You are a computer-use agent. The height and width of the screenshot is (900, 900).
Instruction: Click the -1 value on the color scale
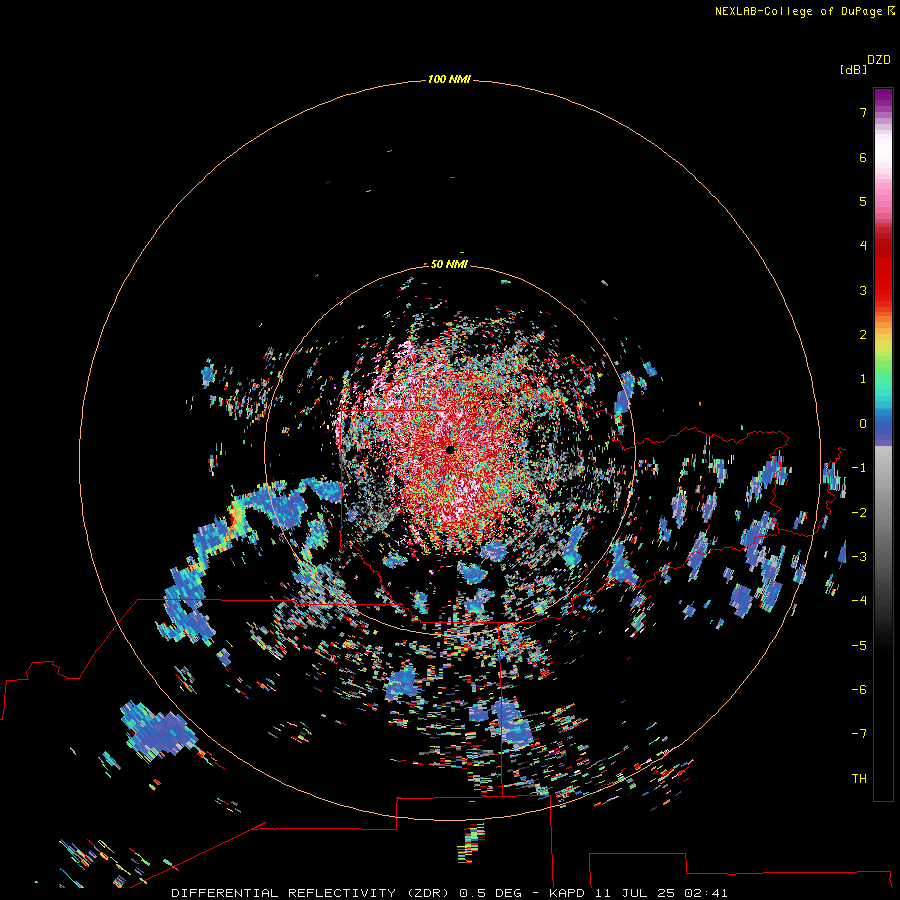[x=859, y=468]
